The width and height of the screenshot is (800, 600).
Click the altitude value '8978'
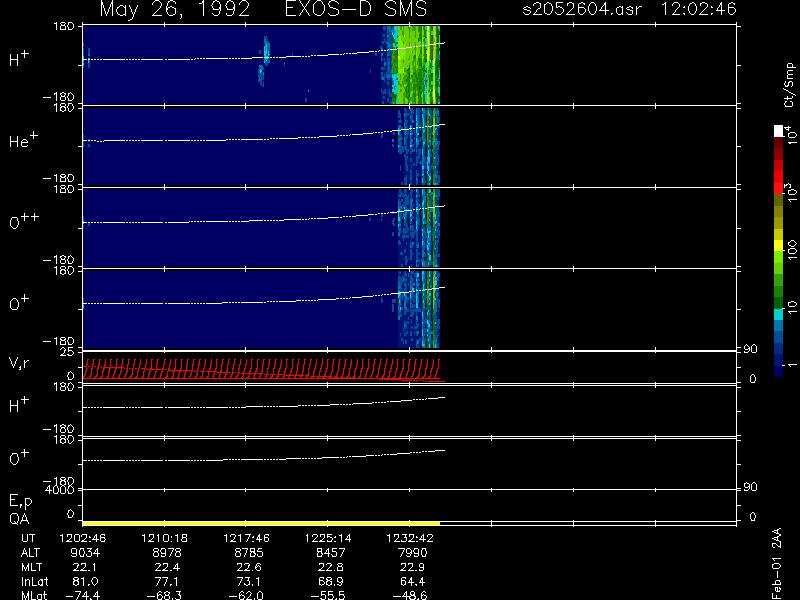[166, 553]
